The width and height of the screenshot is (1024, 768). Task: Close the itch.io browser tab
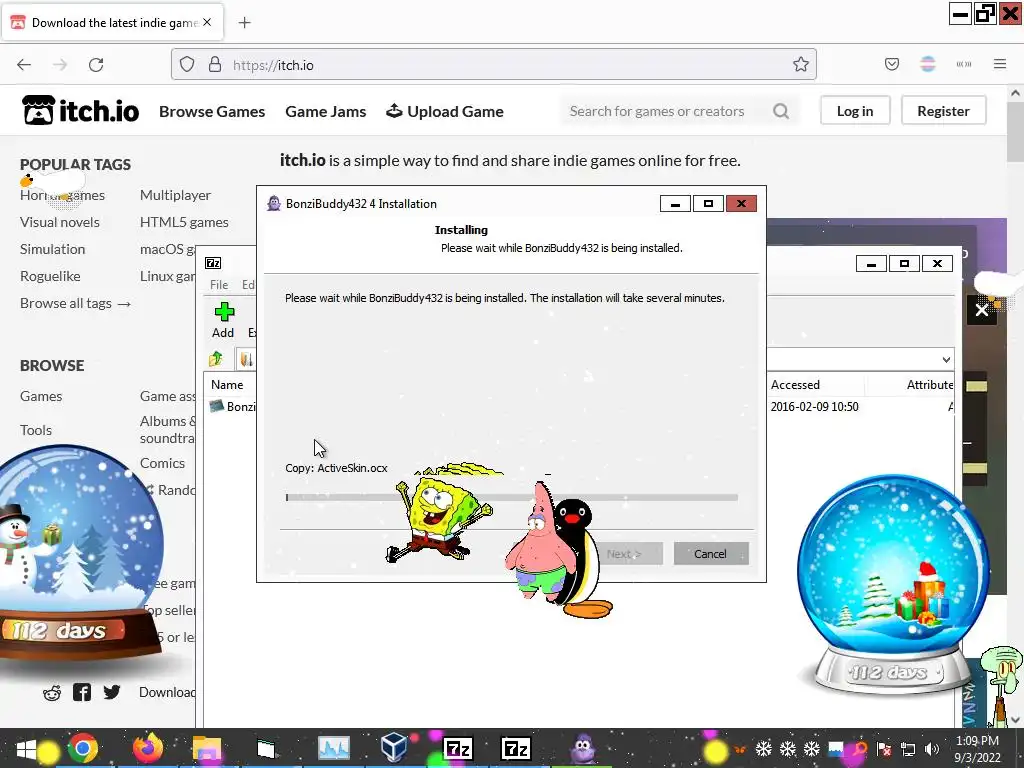point(207,22)
